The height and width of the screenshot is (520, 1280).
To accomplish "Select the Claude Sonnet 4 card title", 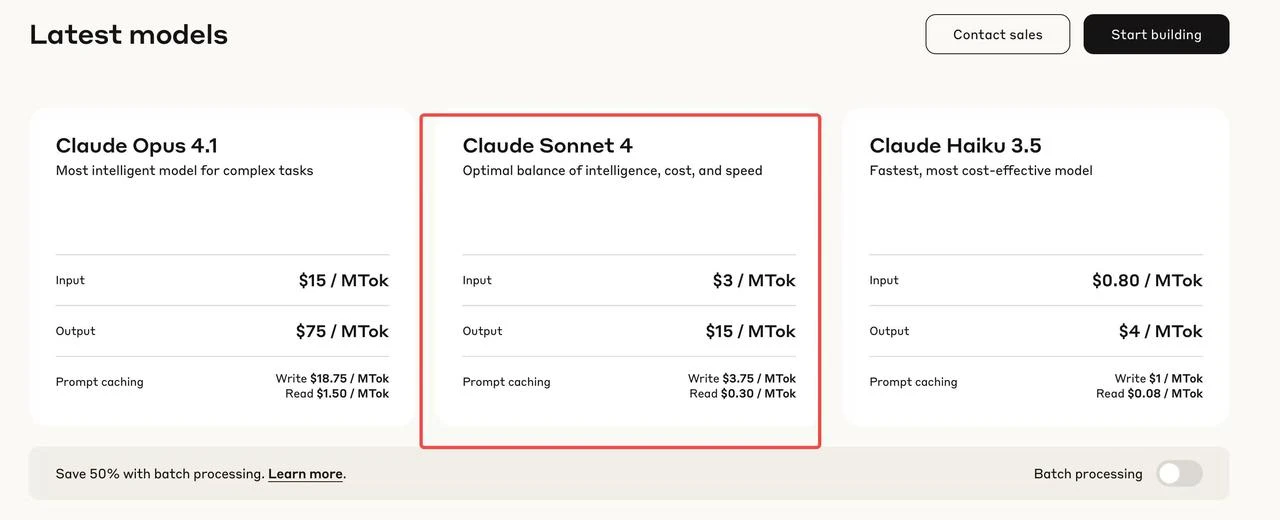I will [547, 146].
